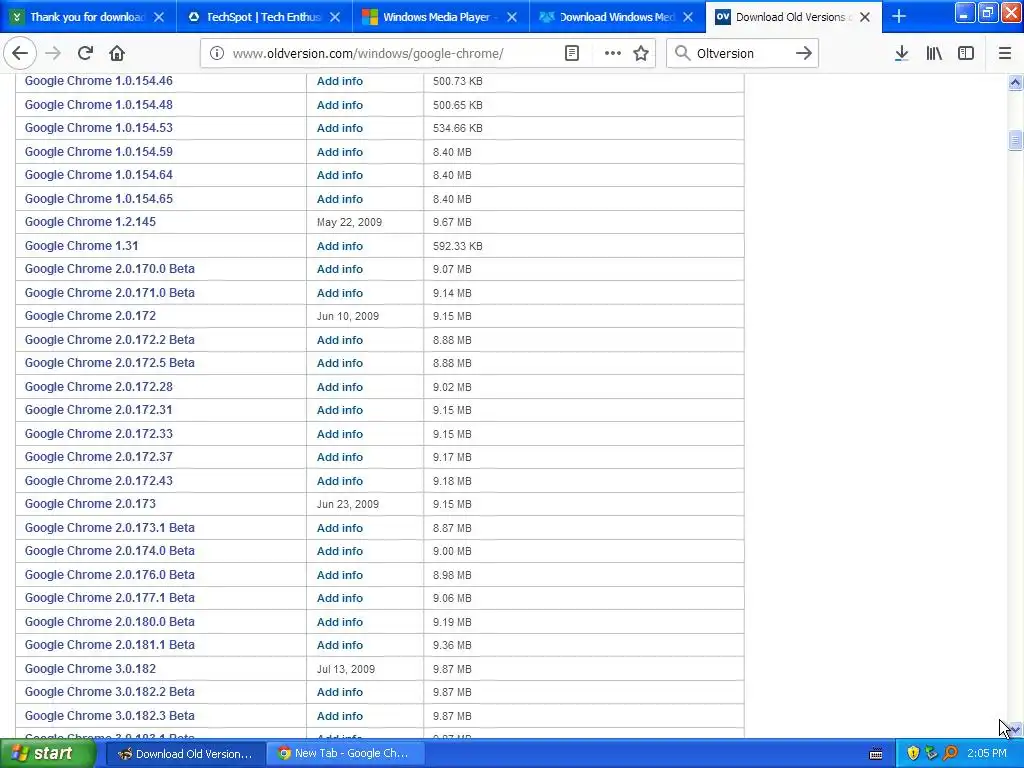
Task: Open Google Chrome 2.0.181.1 Beta link
Action: tap(110, 645)
